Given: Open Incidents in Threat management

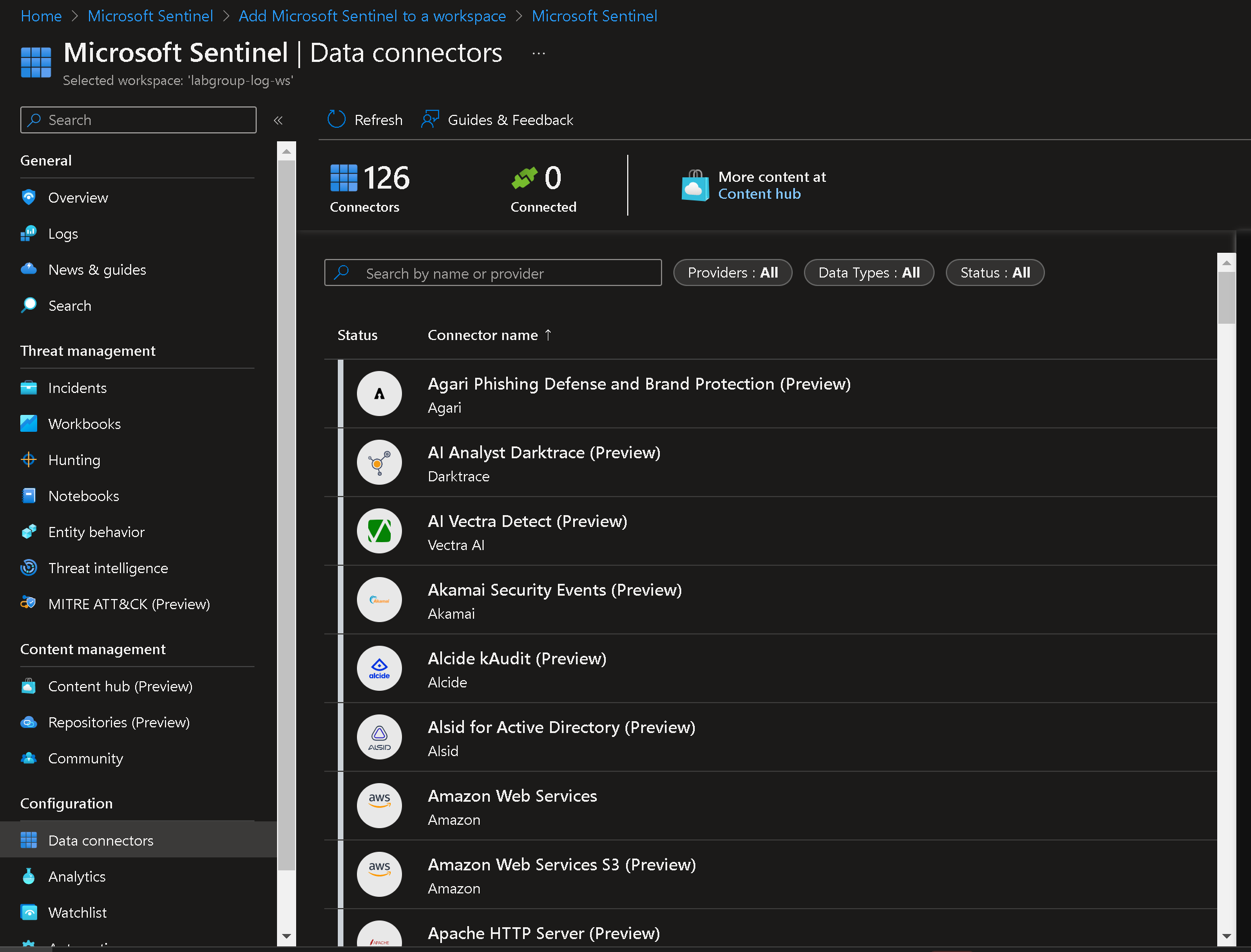Looking at the screenshot, I should point(77,387).
